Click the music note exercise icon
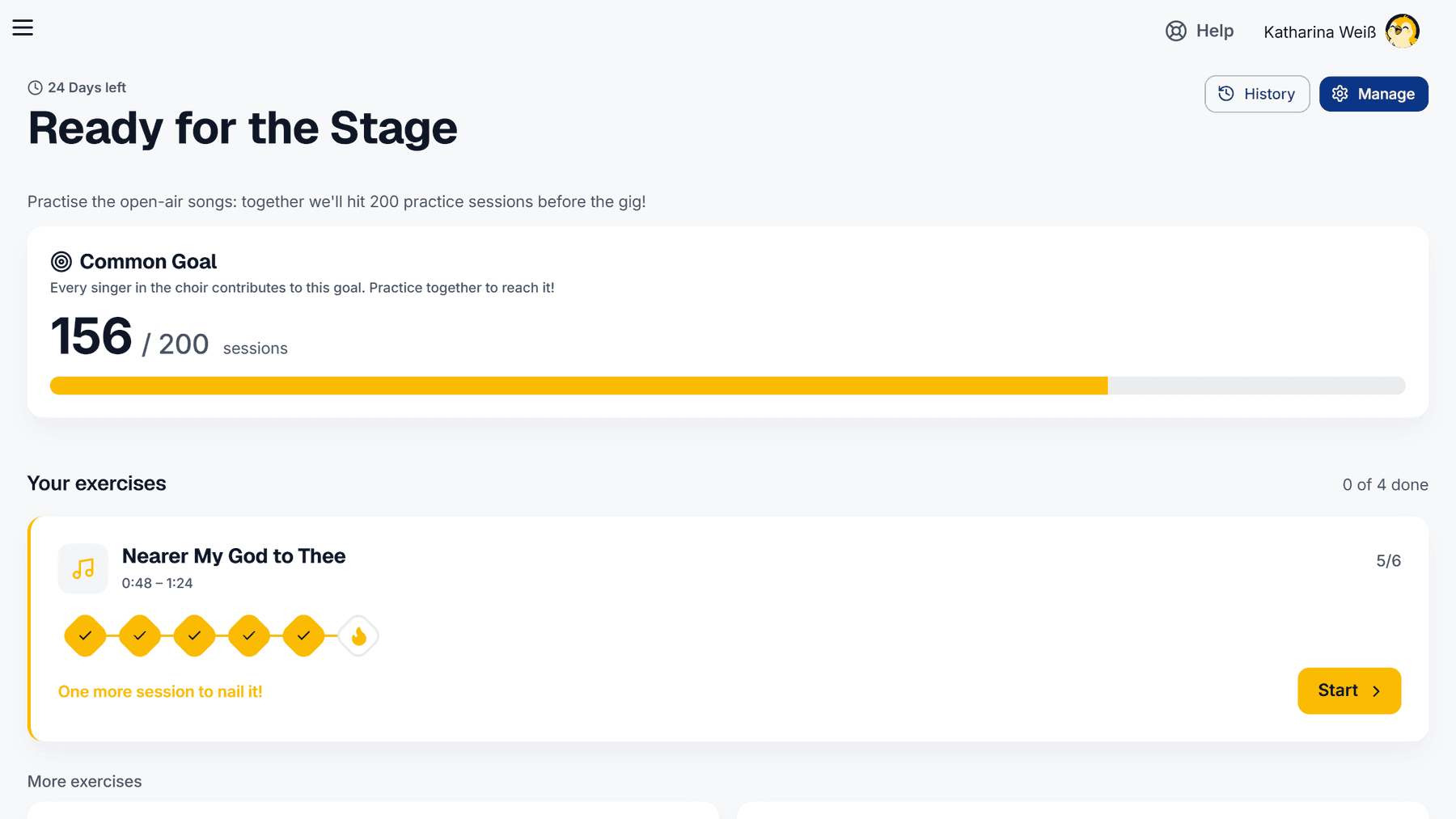 pos(83,569)
